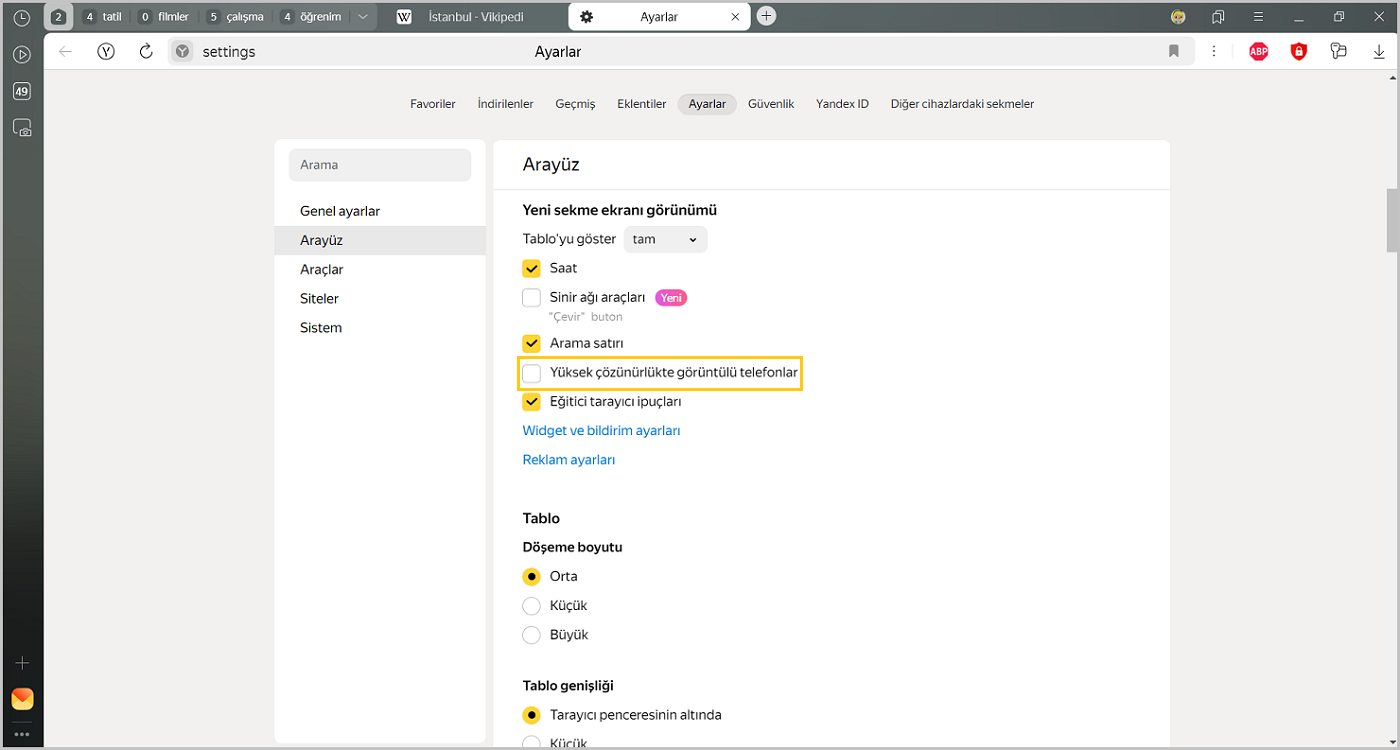1400x750 pixels.
Task: Uncheck the Saat checkbox
Action: pyautogui.click(x=532, y=268)
